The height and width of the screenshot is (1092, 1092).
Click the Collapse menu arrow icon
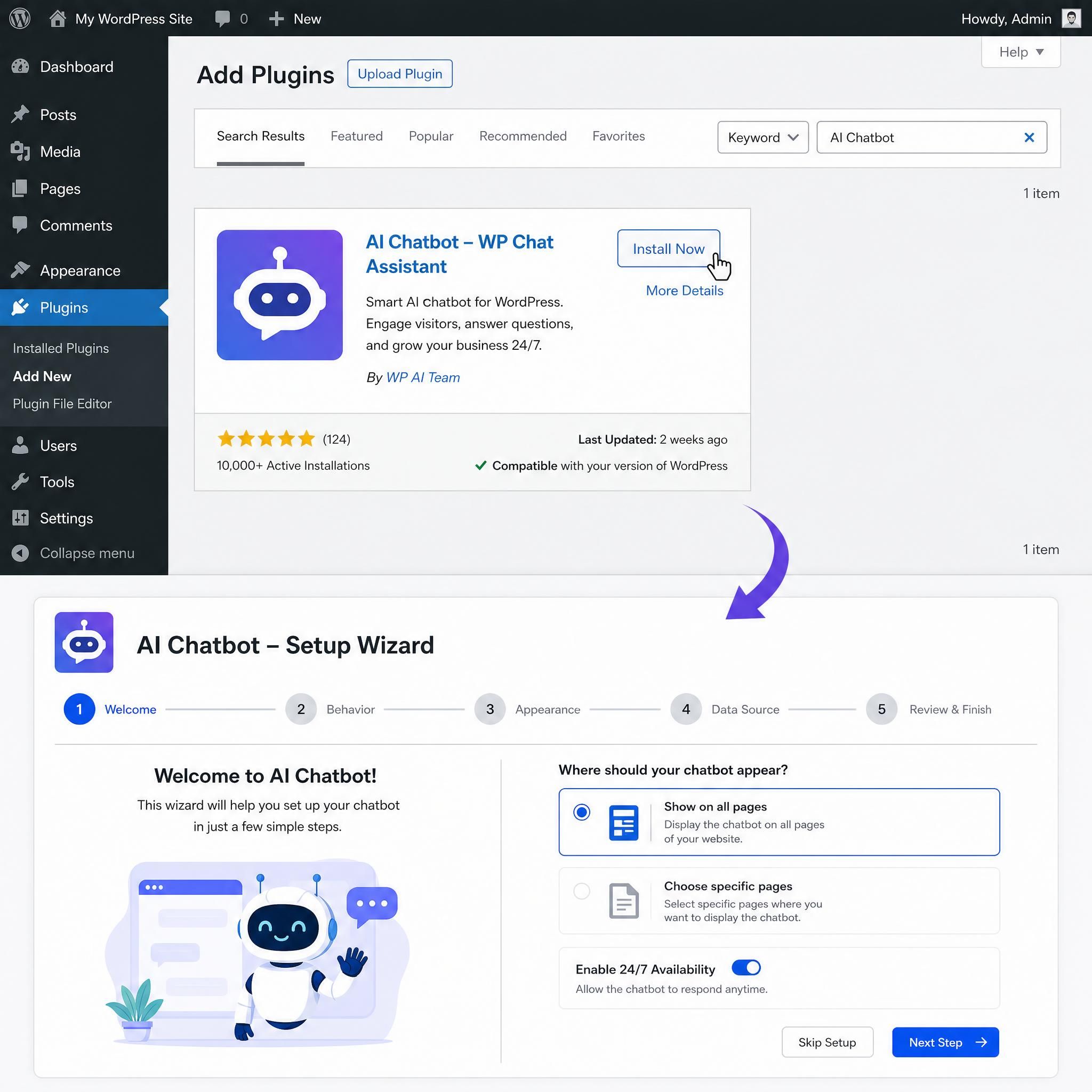tap(20, 553)
